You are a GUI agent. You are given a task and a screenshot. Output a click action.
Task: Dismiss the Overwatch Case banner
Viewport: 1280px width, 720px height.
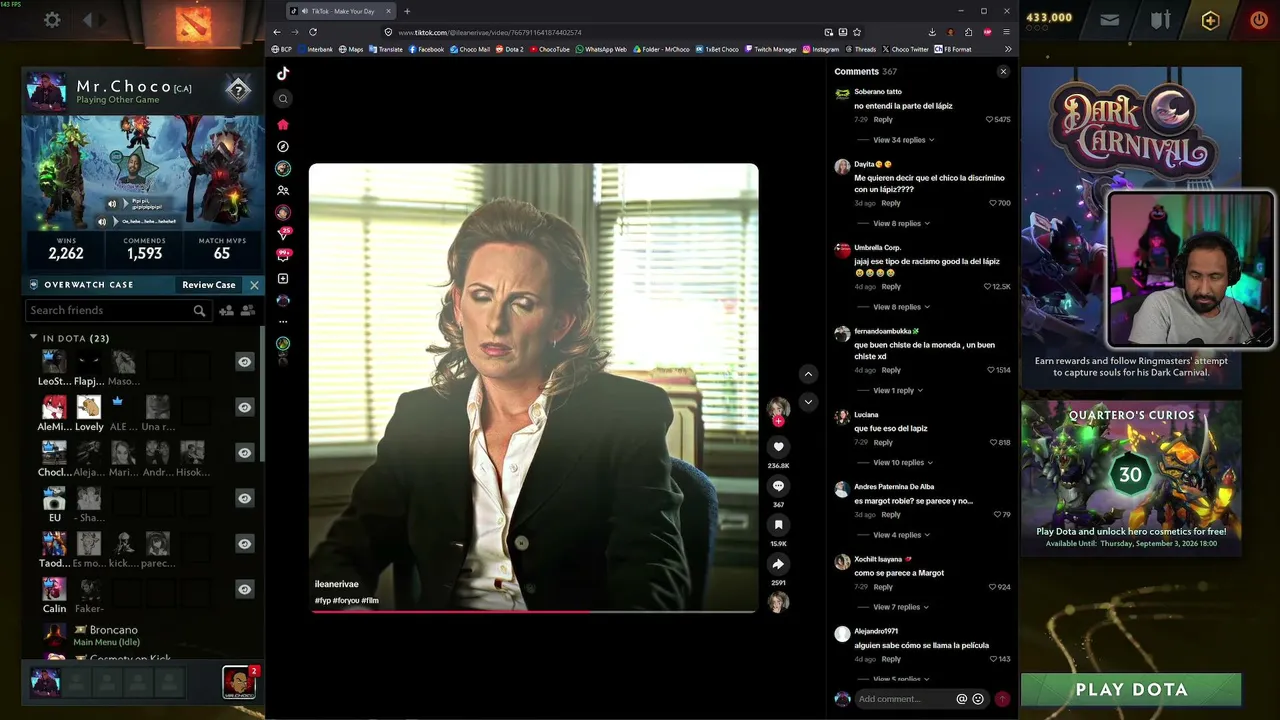(254, 285)
